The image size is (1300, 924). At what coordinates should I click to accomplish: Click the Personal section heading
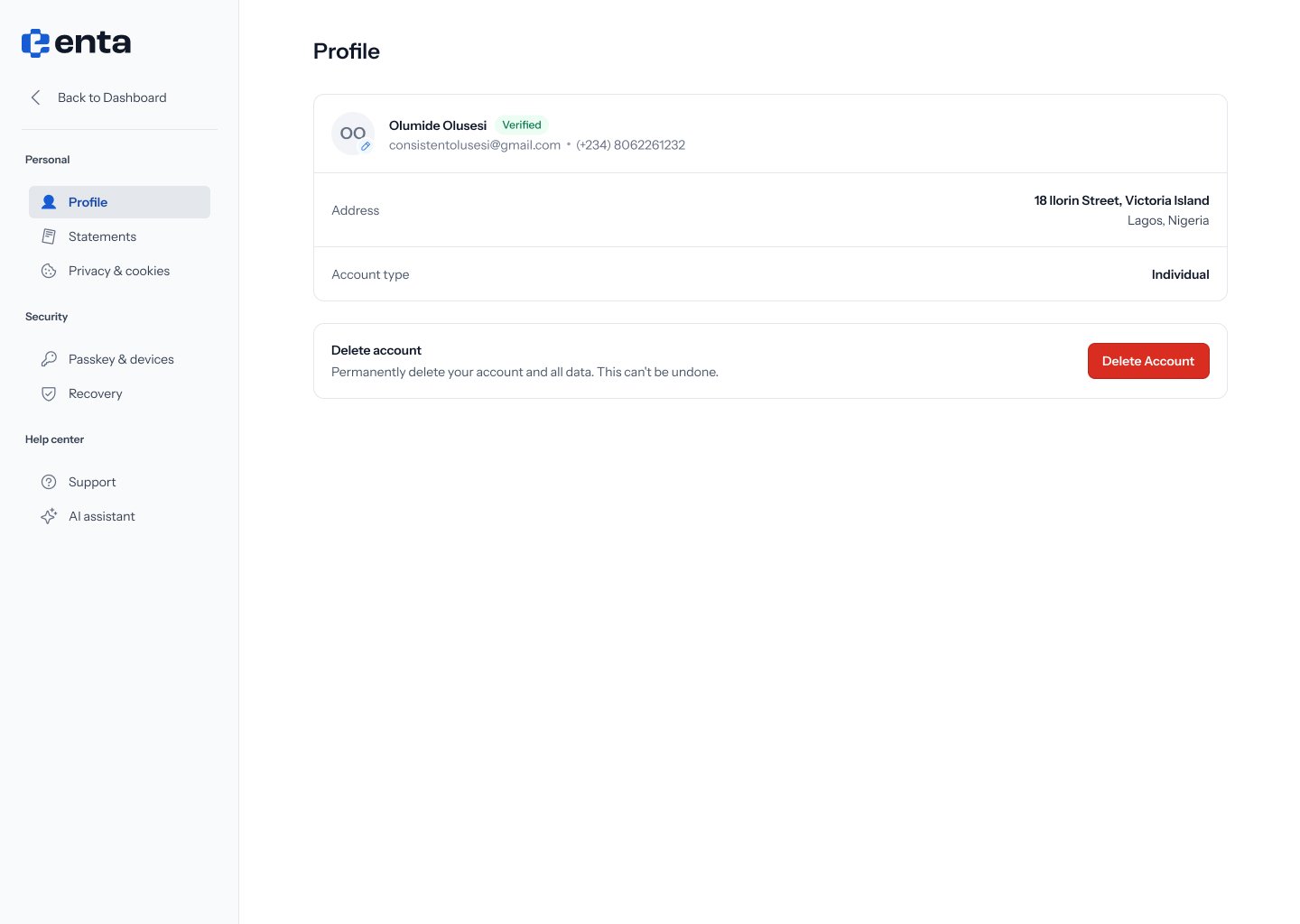tap(48, 160)
